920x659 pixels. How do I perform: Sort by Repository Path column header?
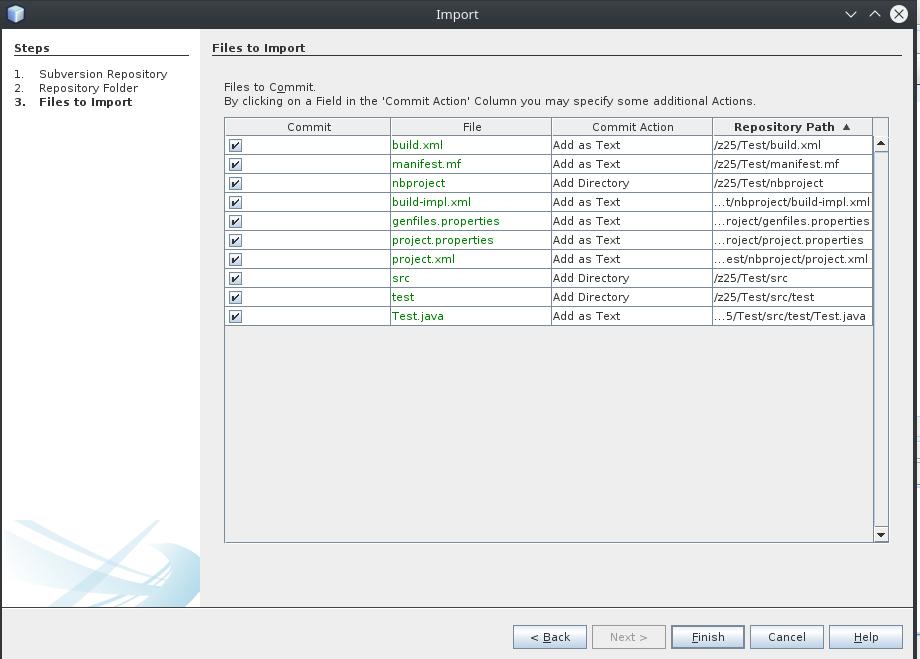pos(792,127)
